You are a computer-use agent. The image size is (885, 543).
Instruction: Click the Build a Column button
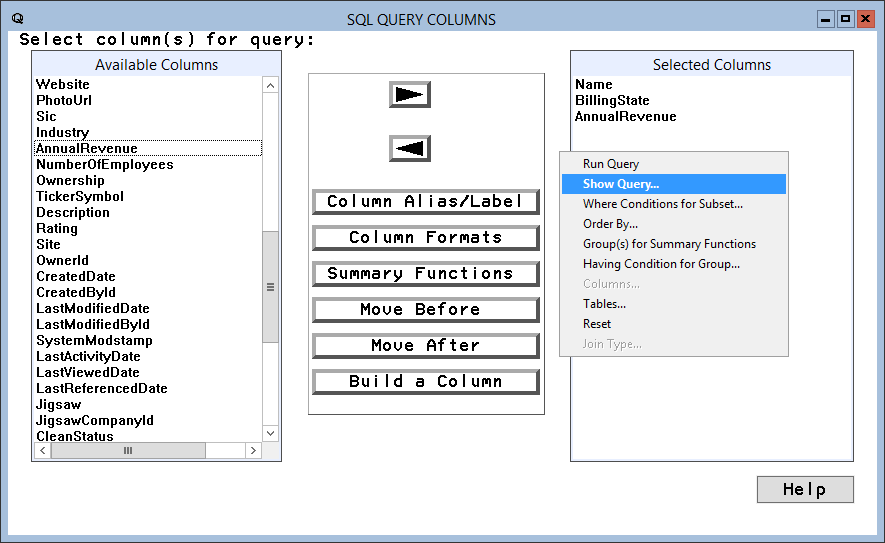(x=425, y=382)
